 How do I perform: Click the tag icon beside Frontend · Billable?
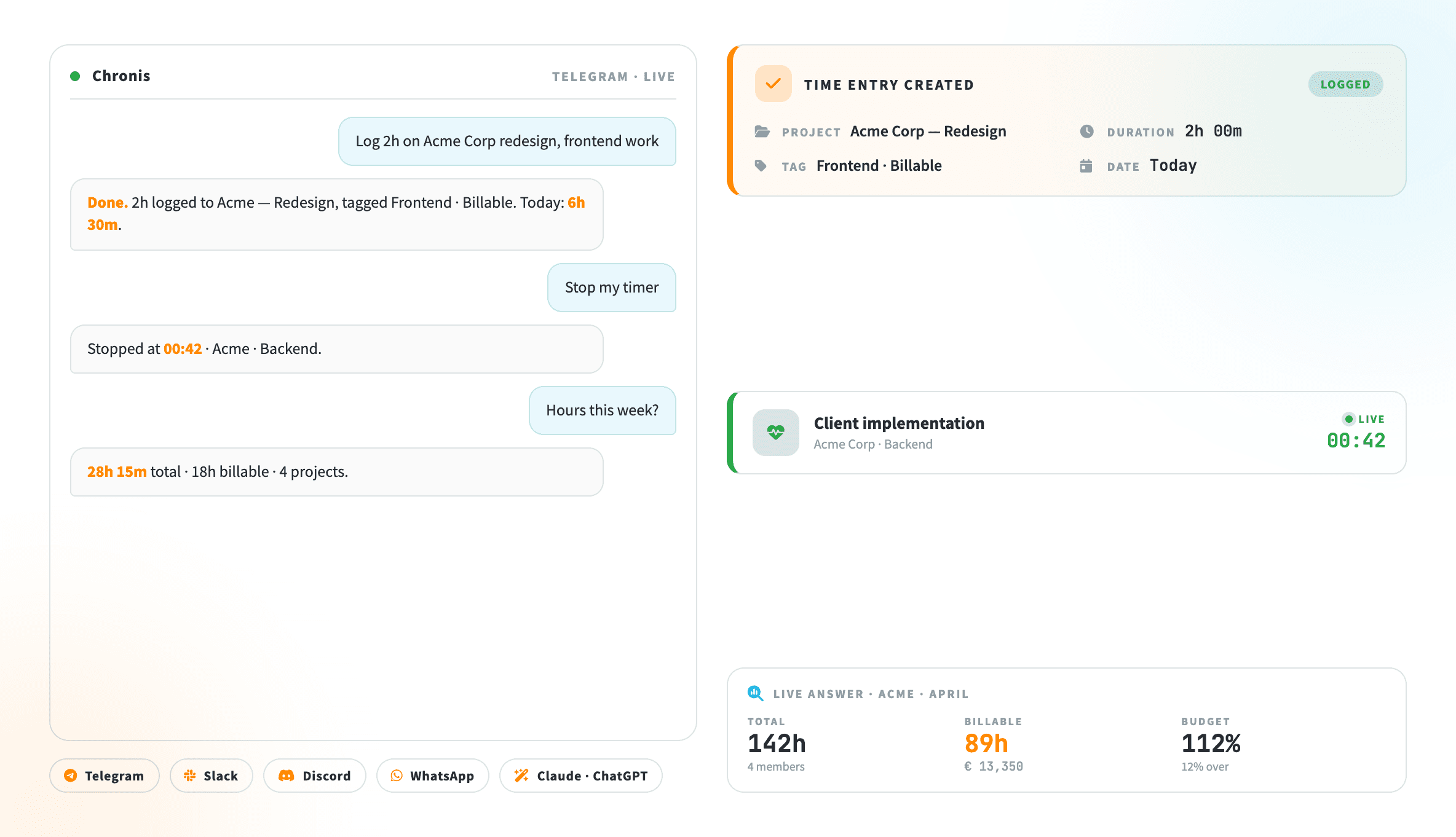[x=761, y=166]
